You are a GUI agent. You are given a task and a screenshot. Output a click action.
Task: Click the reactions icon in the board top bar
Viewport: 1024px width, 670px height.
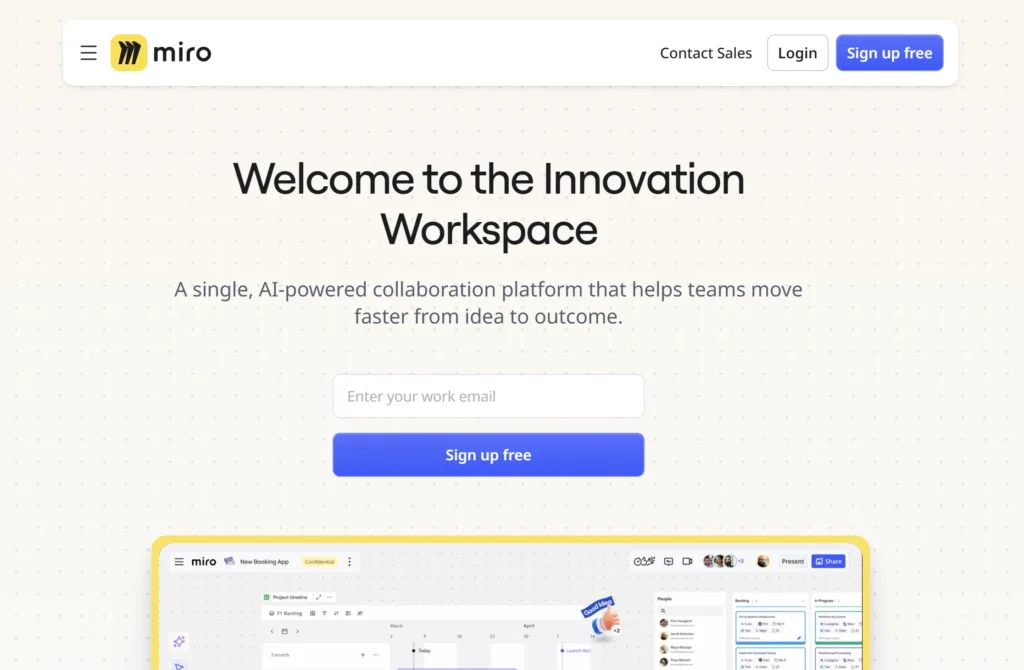click(x=643, y=561)
